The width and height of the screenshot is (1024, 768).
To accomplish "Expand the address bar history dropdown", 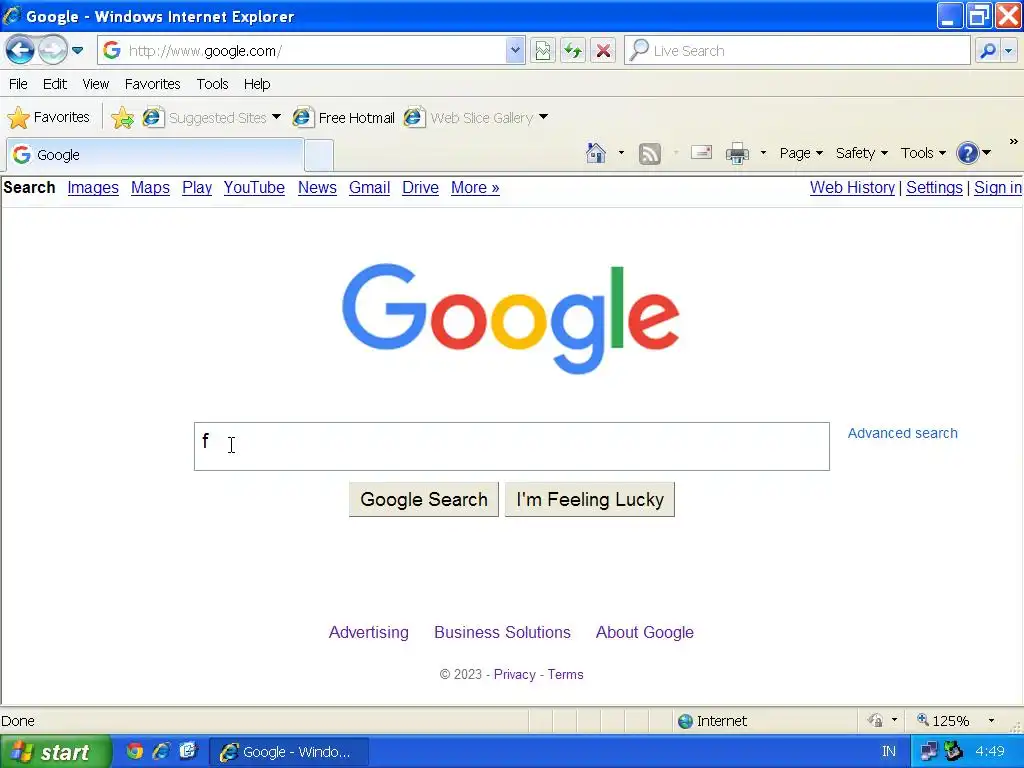I will [x=515, y=50].
